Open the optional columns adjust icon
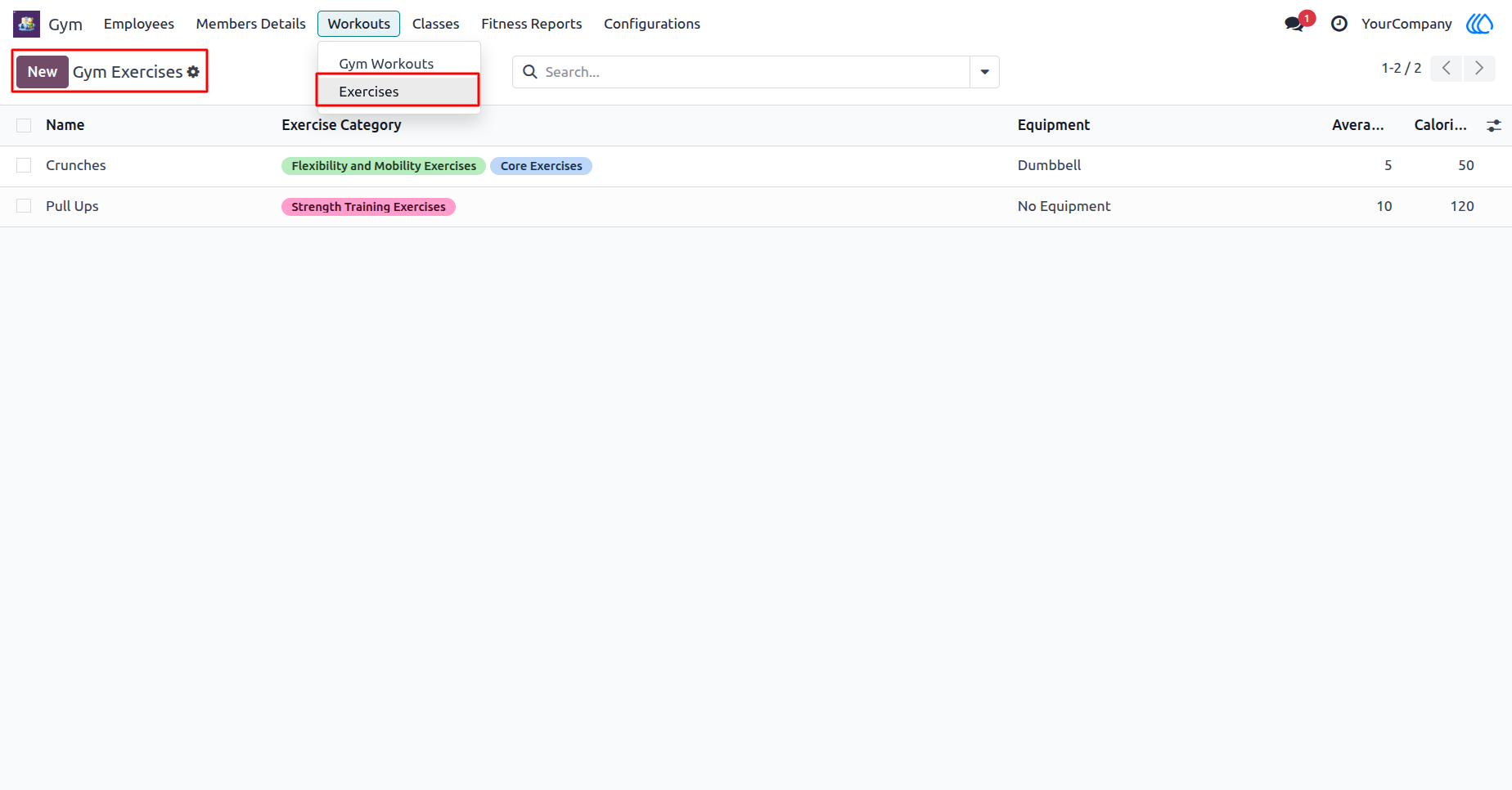Screen dimensions: 1512x790 click(1494, 125)
